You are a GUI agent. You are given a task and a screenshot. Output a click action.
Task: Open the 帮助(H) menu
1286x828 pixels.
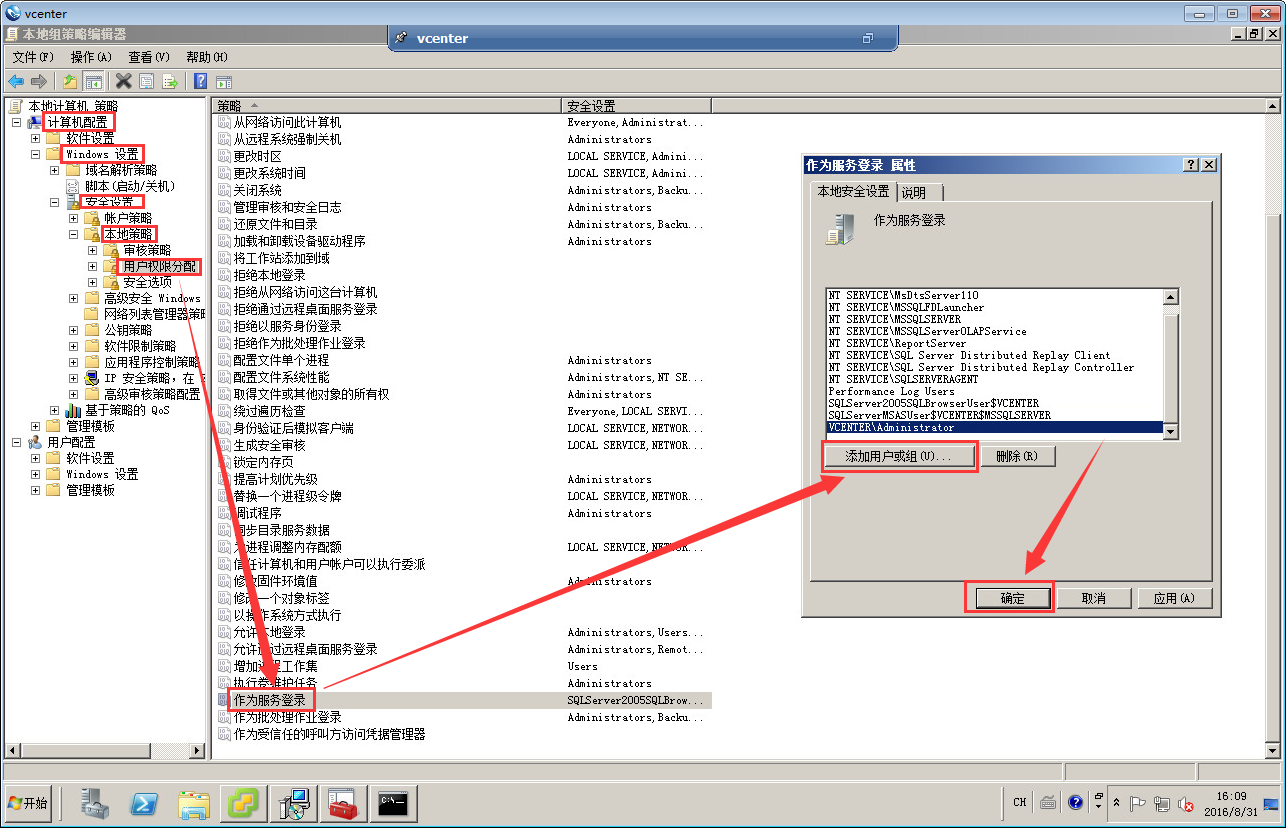(x=207, y=57)
